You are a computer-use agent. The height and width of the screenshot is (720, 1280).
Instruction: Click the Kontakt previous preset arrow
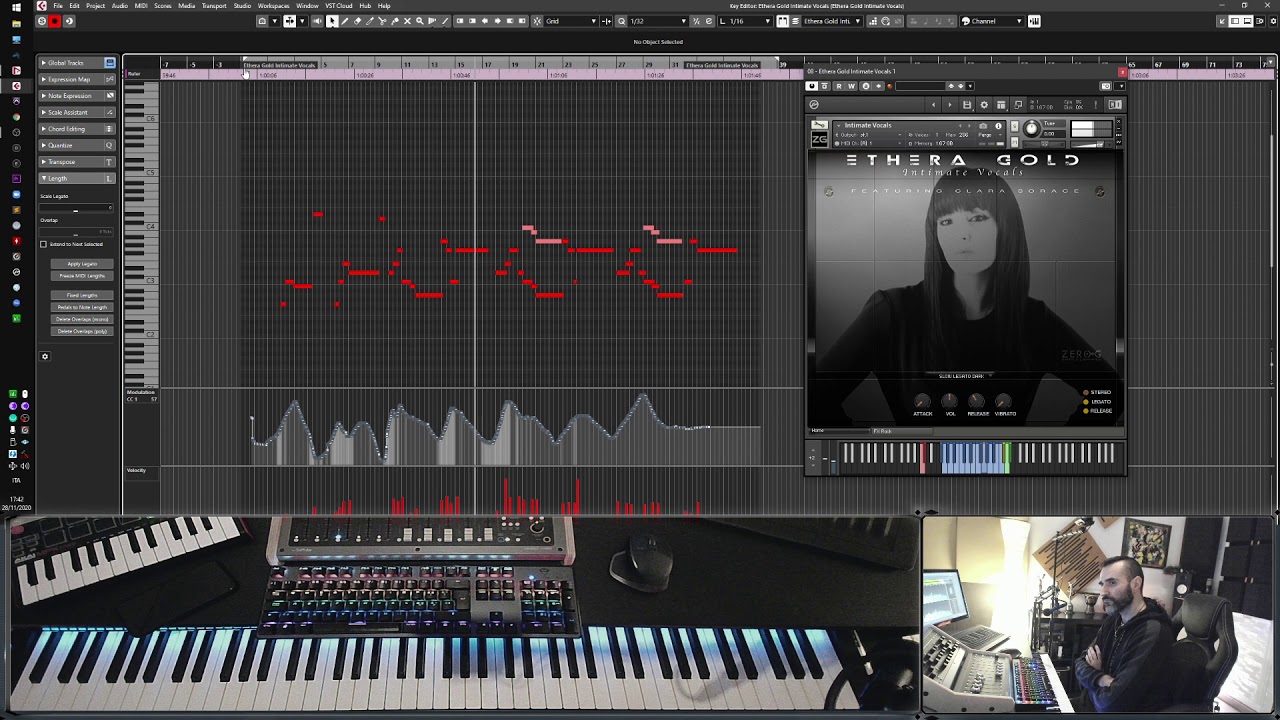933,105
